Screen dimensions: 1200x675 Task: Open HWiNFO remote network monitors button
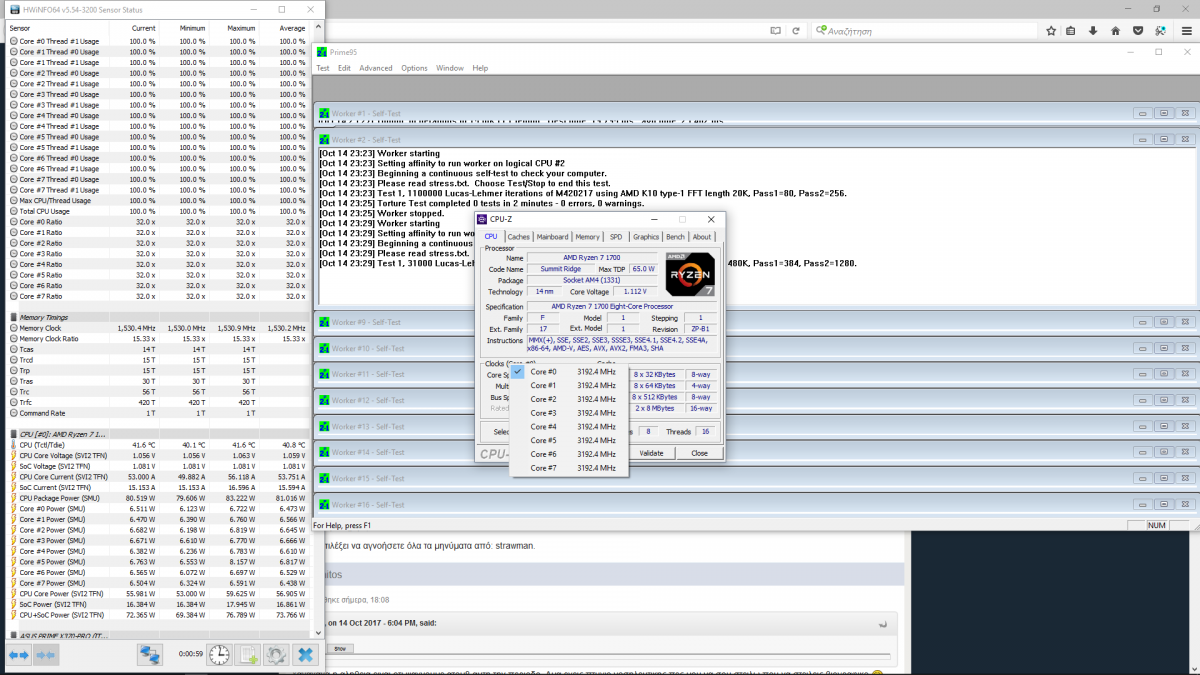click(x=150, y=654)
